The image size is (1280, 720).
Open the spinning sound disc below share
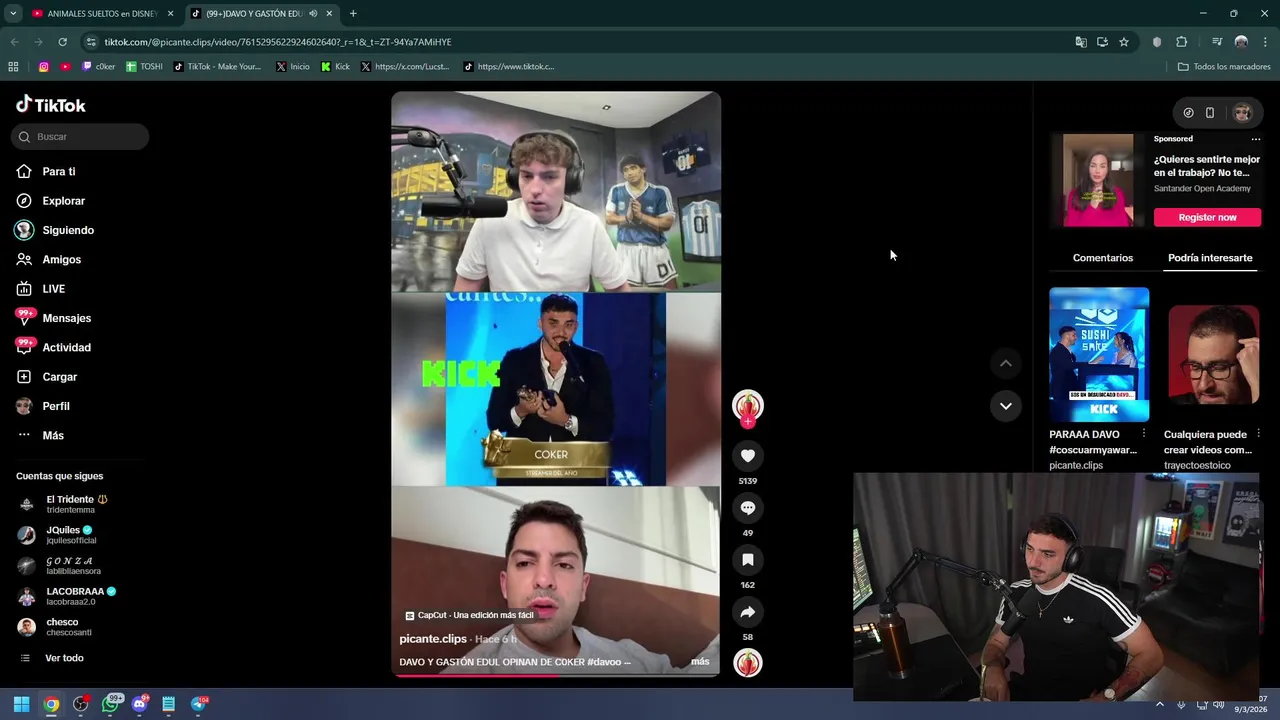click(747, 663)
